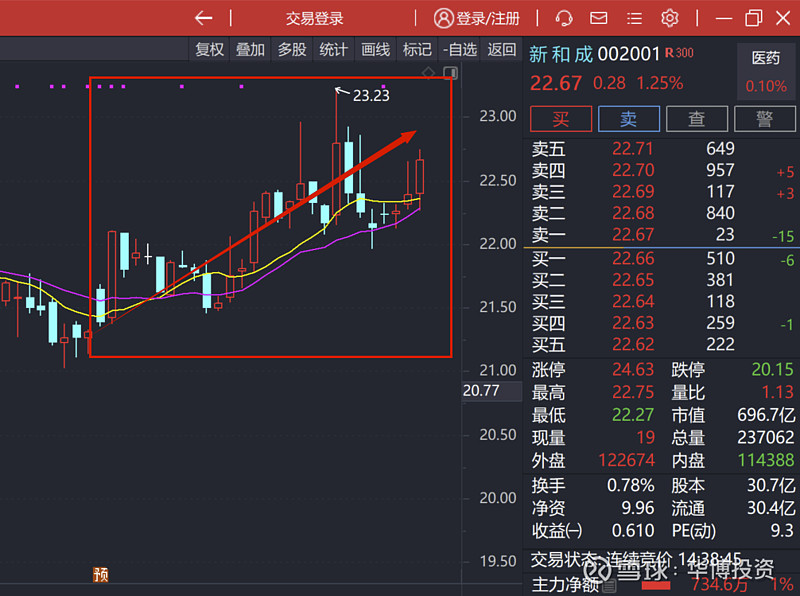
Task: Click -自选 to remove from watchlist
Action: 460,49
